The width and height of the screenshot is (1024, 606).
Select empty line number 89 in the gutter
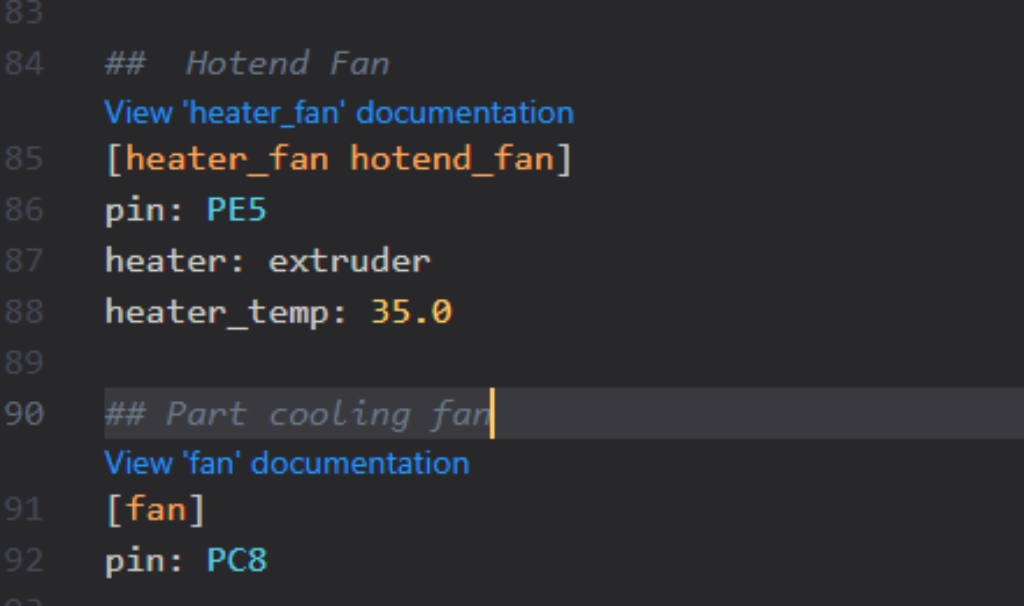point(24,362)
